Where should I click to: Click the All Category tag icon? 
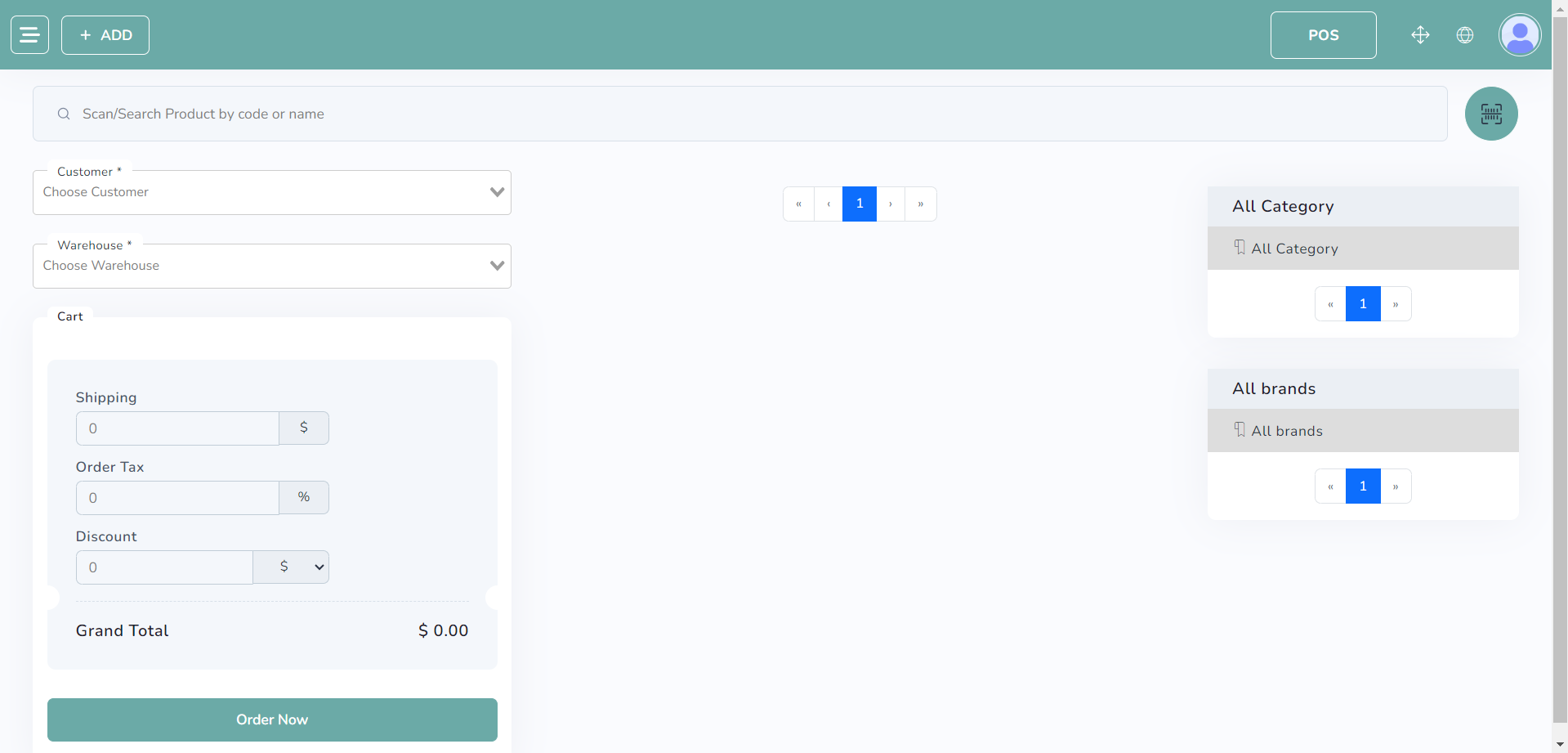(x=1240, y=248)
